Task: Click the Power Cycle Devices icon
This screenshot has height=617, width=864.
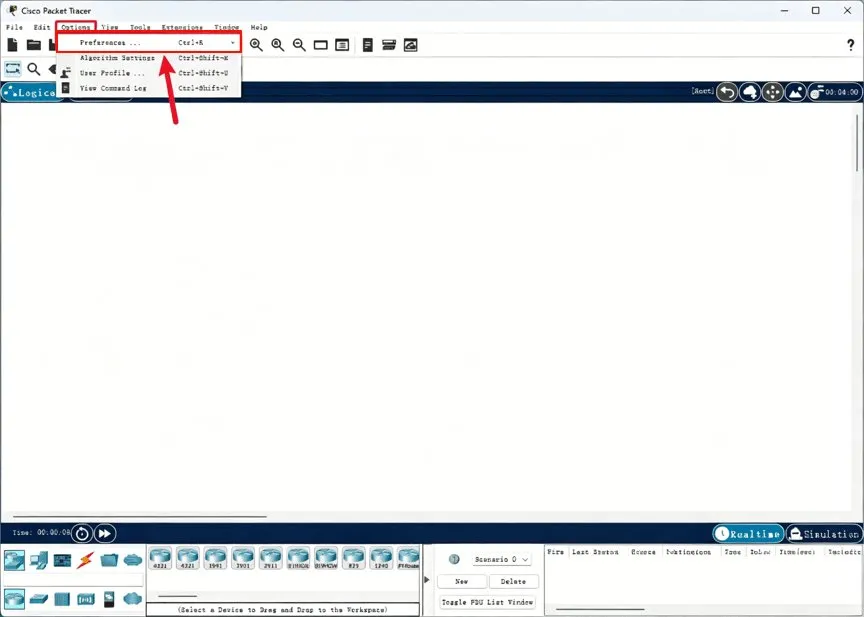Action: (x=82, y=533)
